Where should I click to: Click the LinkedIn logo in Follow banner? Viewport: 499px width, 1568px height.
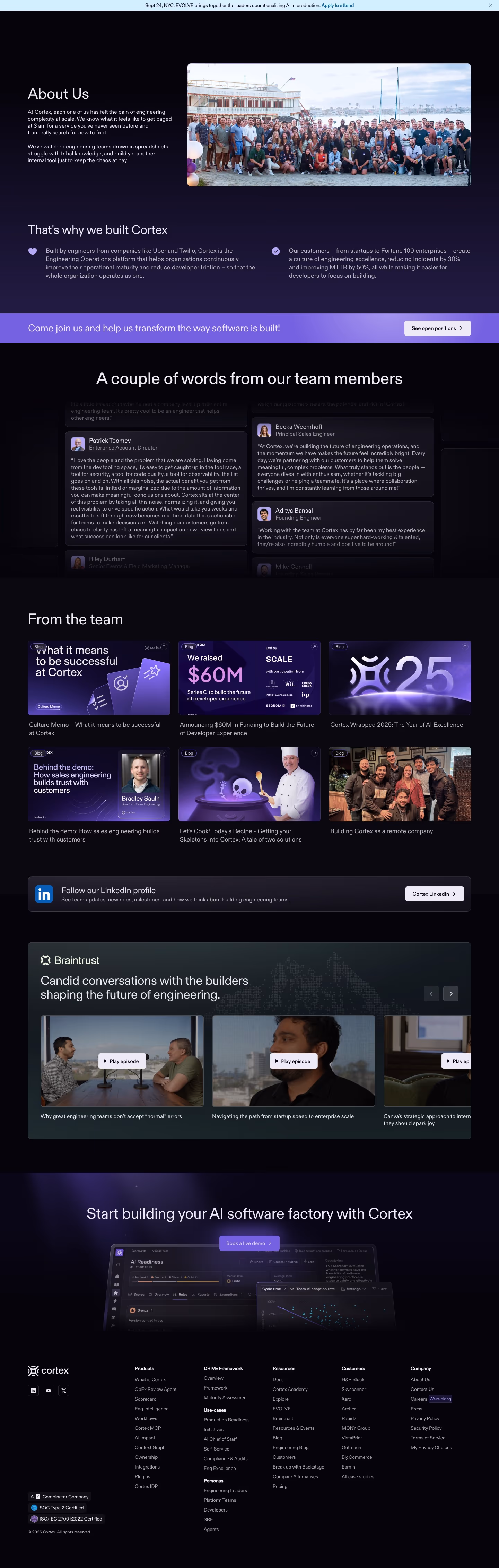(x=44, y=894)
